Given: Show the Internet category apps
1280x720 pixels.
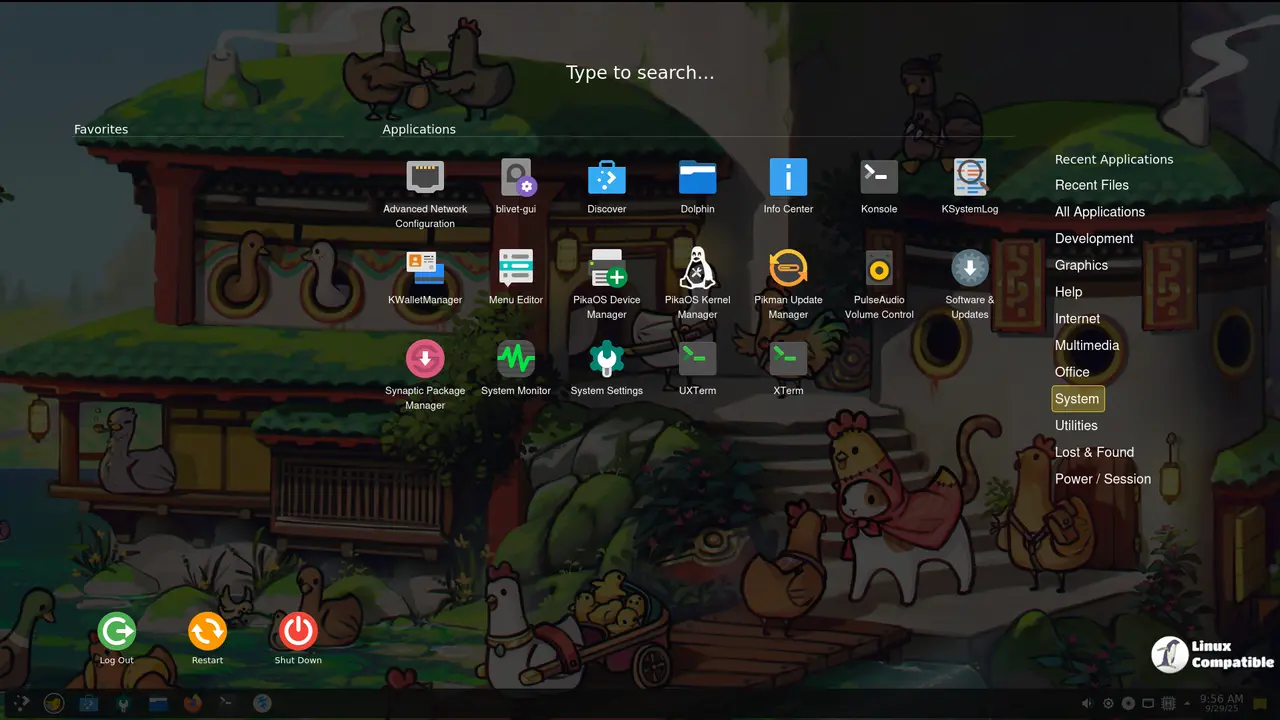Looking at the screenshot, I should [1077, 319].
